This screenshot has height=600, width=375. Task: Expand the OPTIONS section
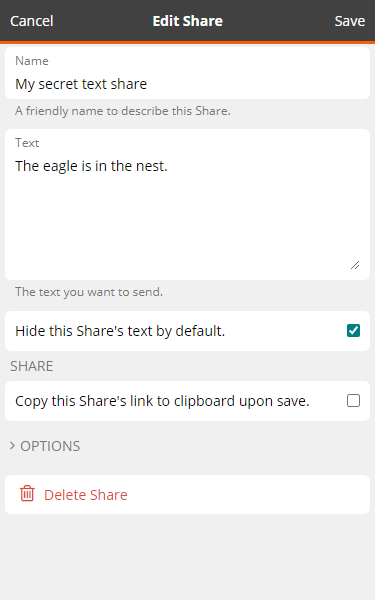[45, 446]
